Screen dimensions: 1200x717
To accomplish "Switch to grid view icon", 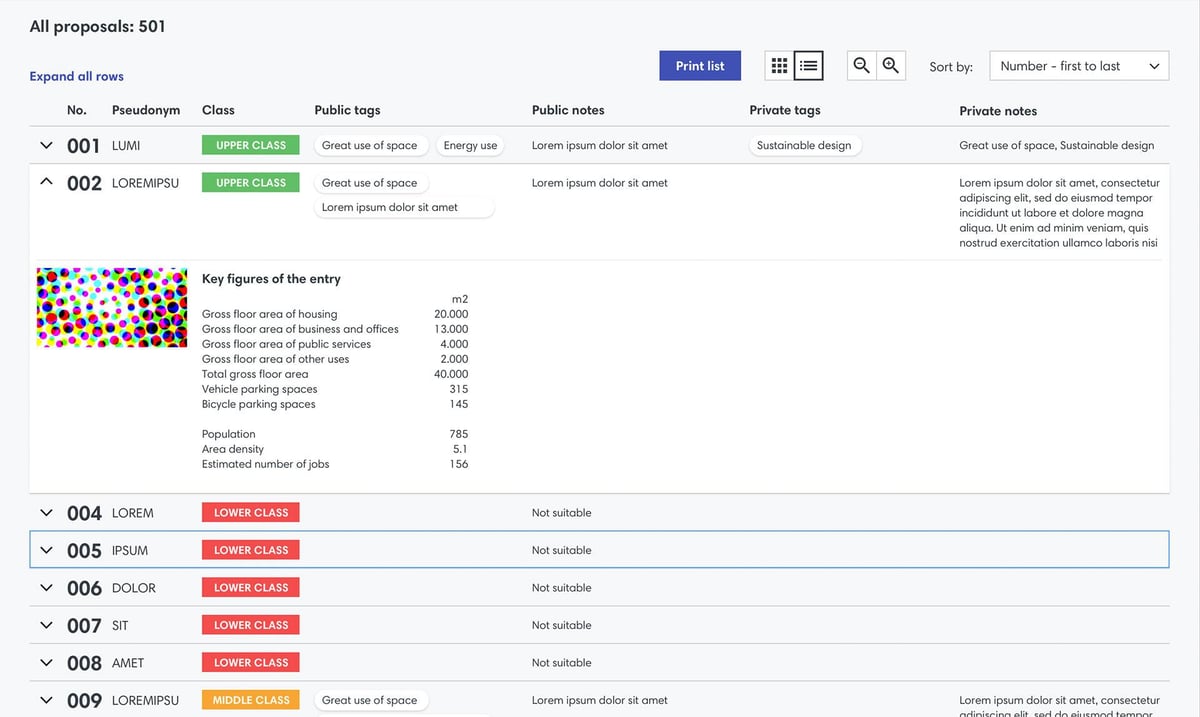I will (x=779, y=66).
